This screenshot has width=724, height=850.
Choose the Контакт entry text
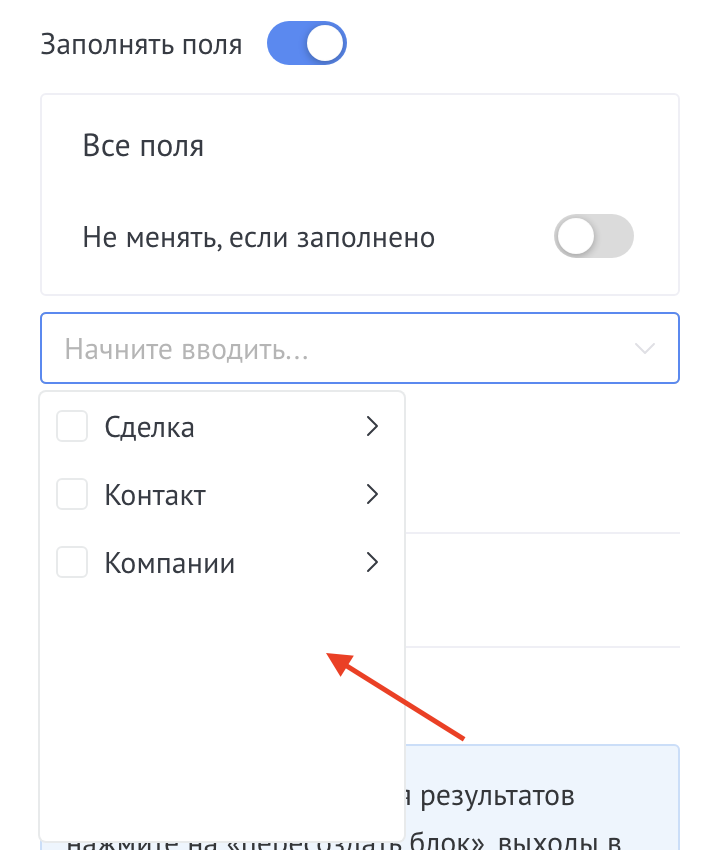coord(155,495)
